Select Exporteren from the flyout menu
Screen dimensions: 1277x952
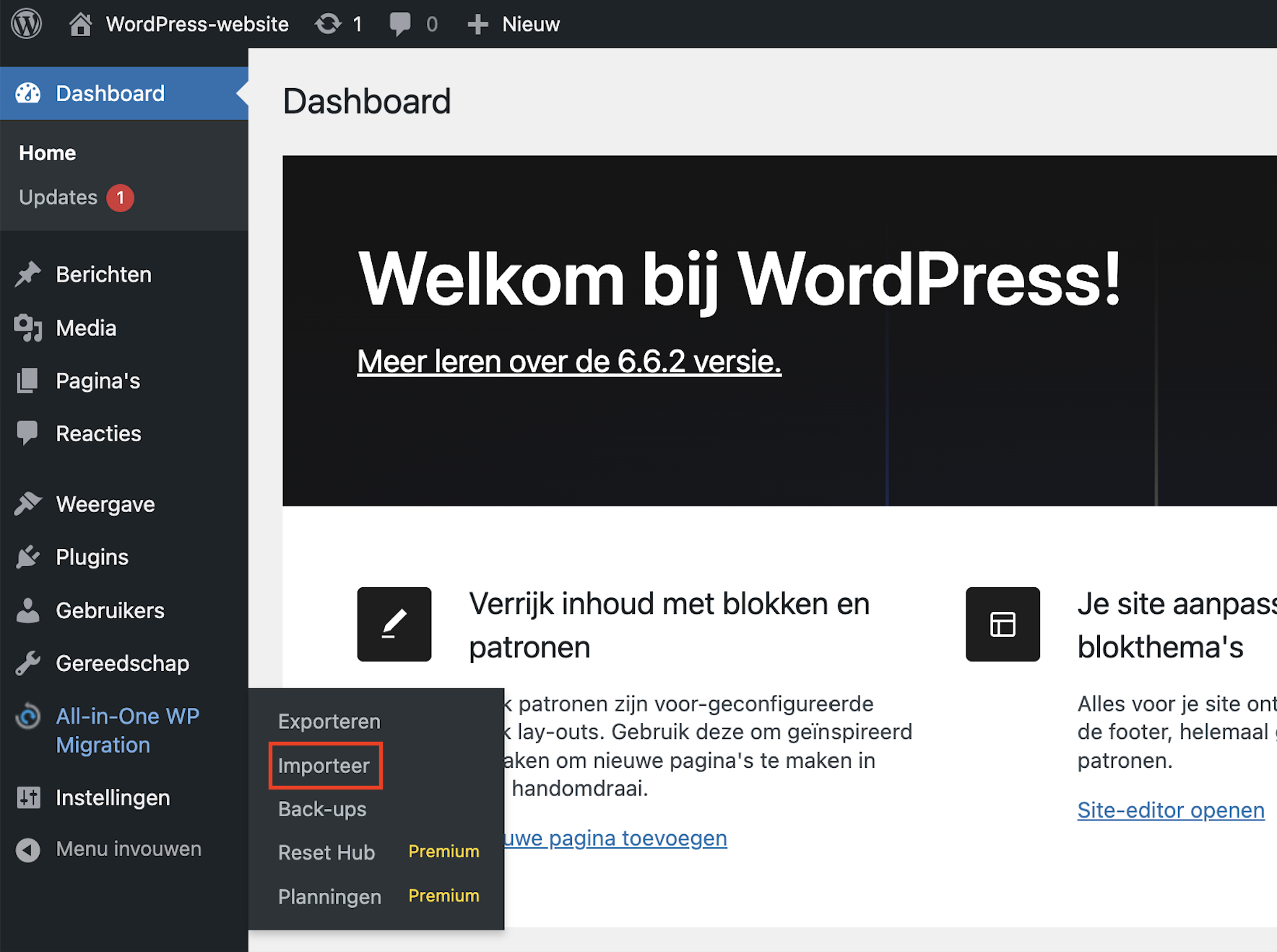pyautogui.click(x=329, y=722)
